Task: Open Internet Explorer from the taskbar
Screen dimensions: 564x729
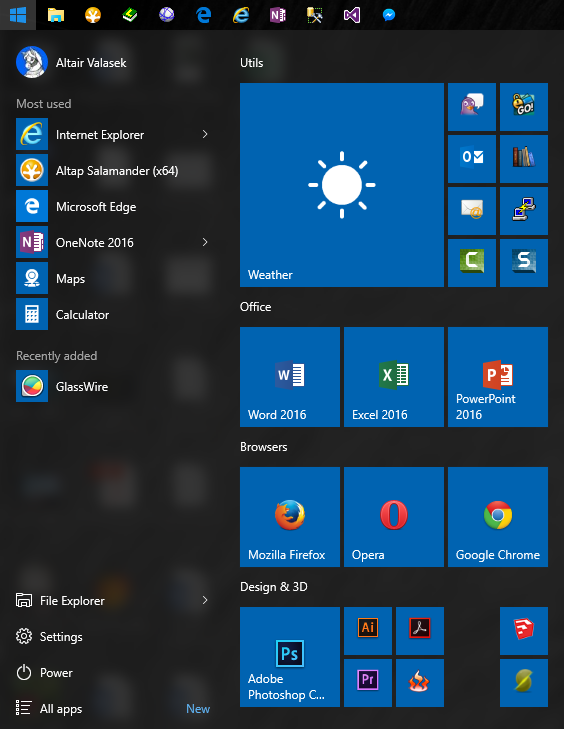Action: pyautogui.click(x=241, y=15)
